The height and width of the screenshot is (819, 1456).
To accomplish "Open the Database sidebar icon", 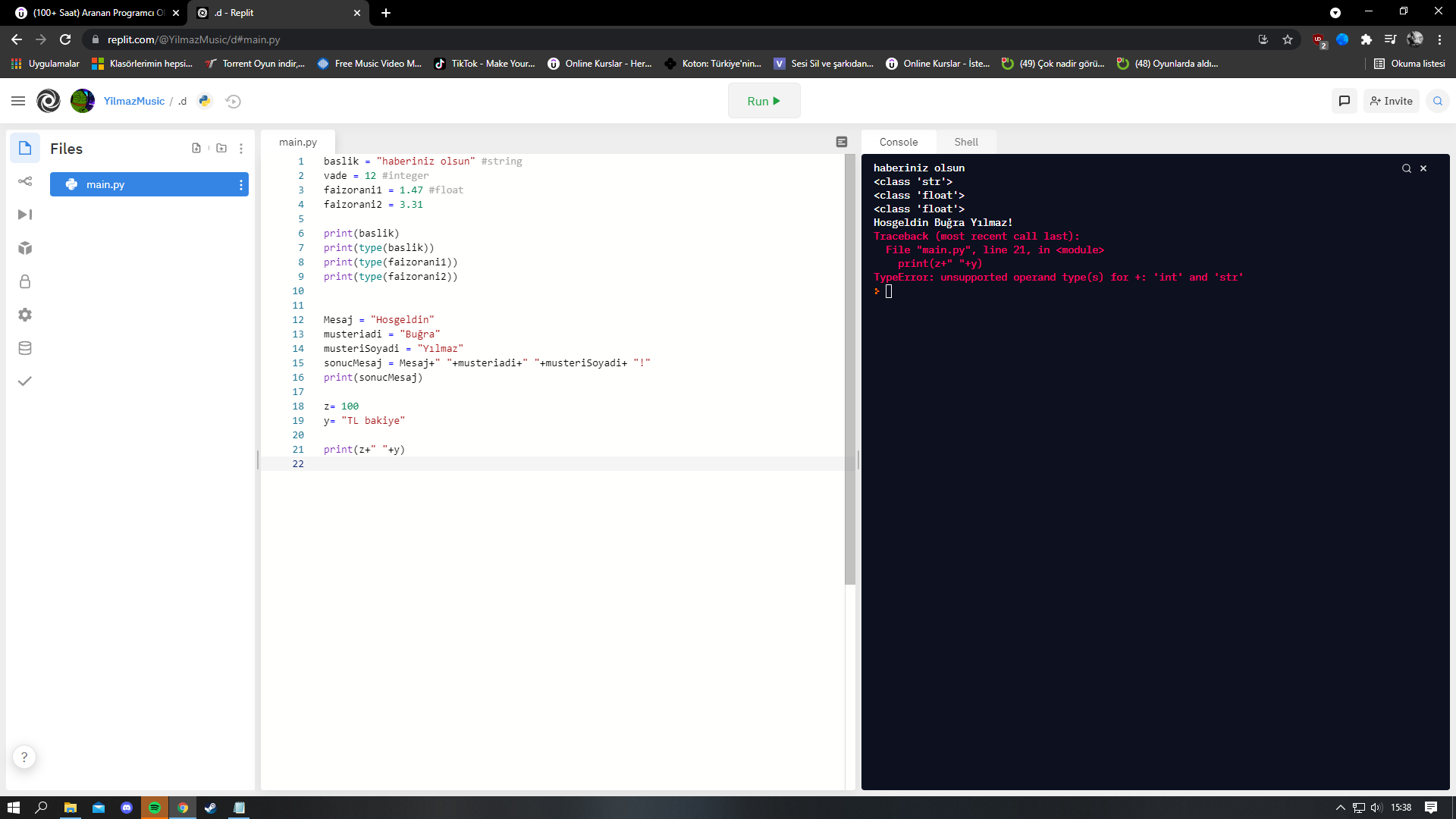I will pos(25,348).
